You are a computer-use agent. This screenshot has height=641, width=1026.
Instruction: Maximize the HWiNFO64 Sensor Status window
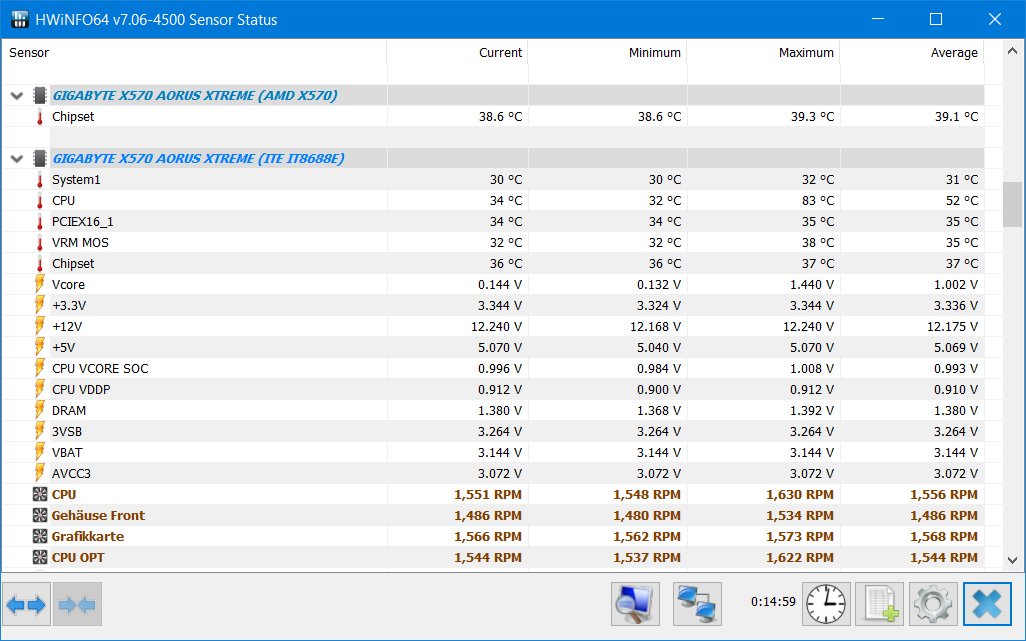936,19
